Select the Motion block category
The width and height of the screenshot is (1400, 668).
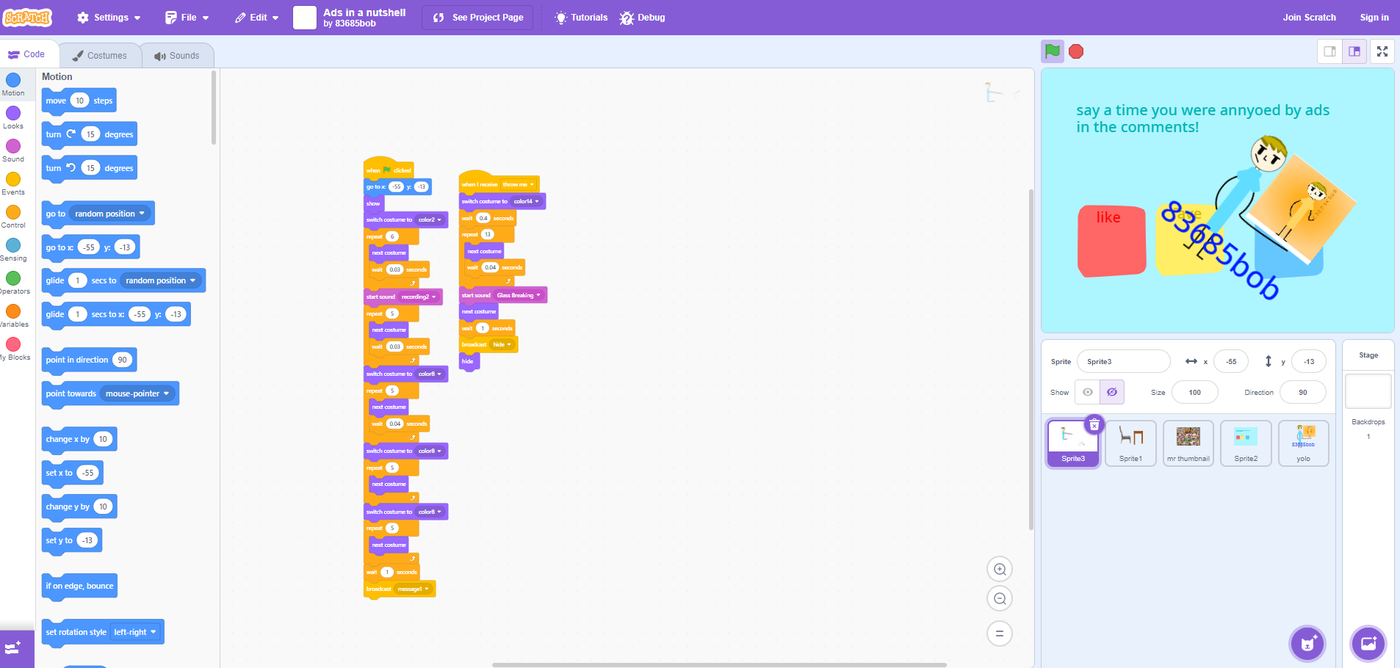[x=13, y=84]
